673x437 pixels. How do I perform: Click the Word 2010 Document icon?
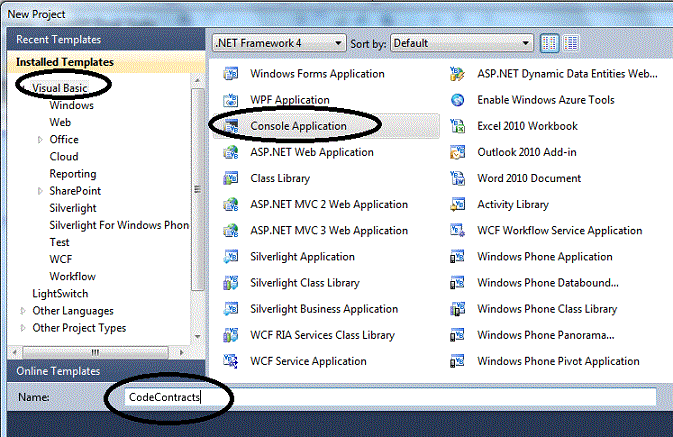pos(458,179)
